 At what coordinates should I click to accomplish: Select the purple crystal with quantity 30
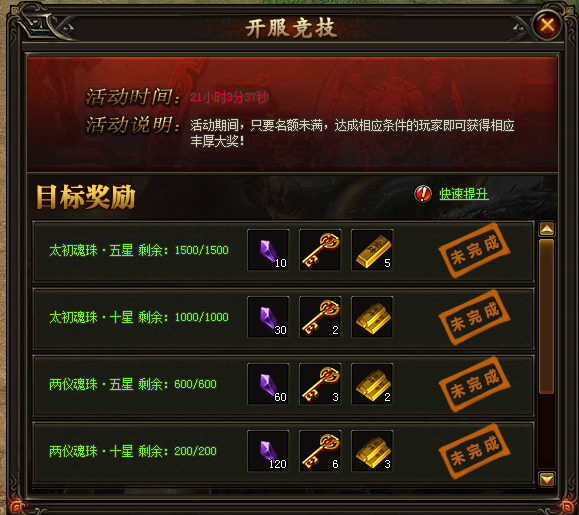pyautogui.click(x=268, y=317)
